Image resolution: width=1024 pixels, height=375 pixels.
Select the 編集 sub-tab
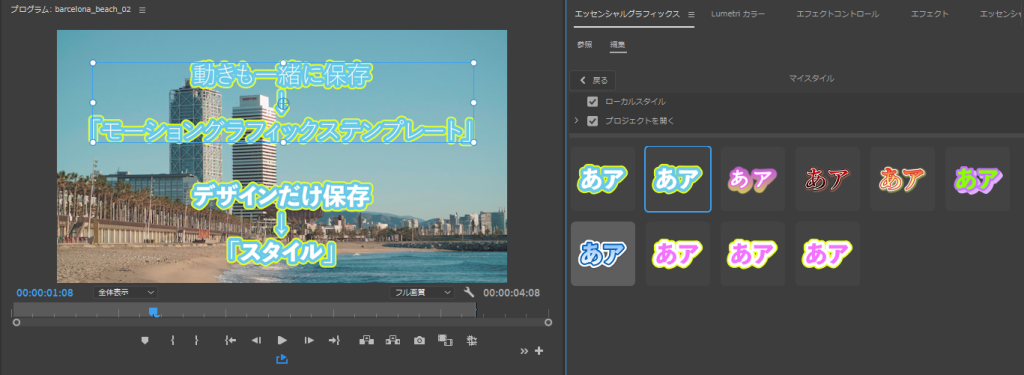618,45
